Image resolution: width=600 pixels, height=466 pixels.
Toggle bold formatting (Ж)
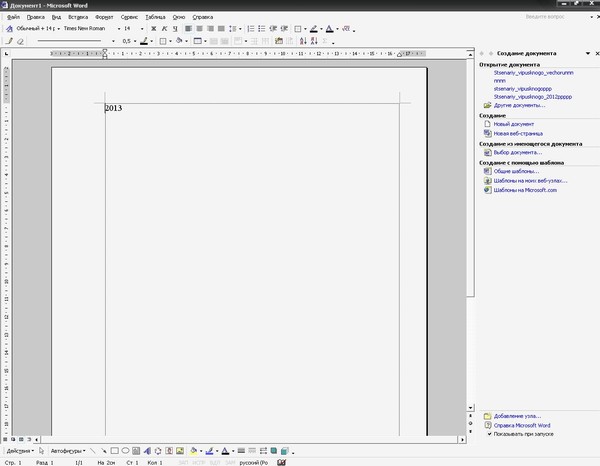153,29
